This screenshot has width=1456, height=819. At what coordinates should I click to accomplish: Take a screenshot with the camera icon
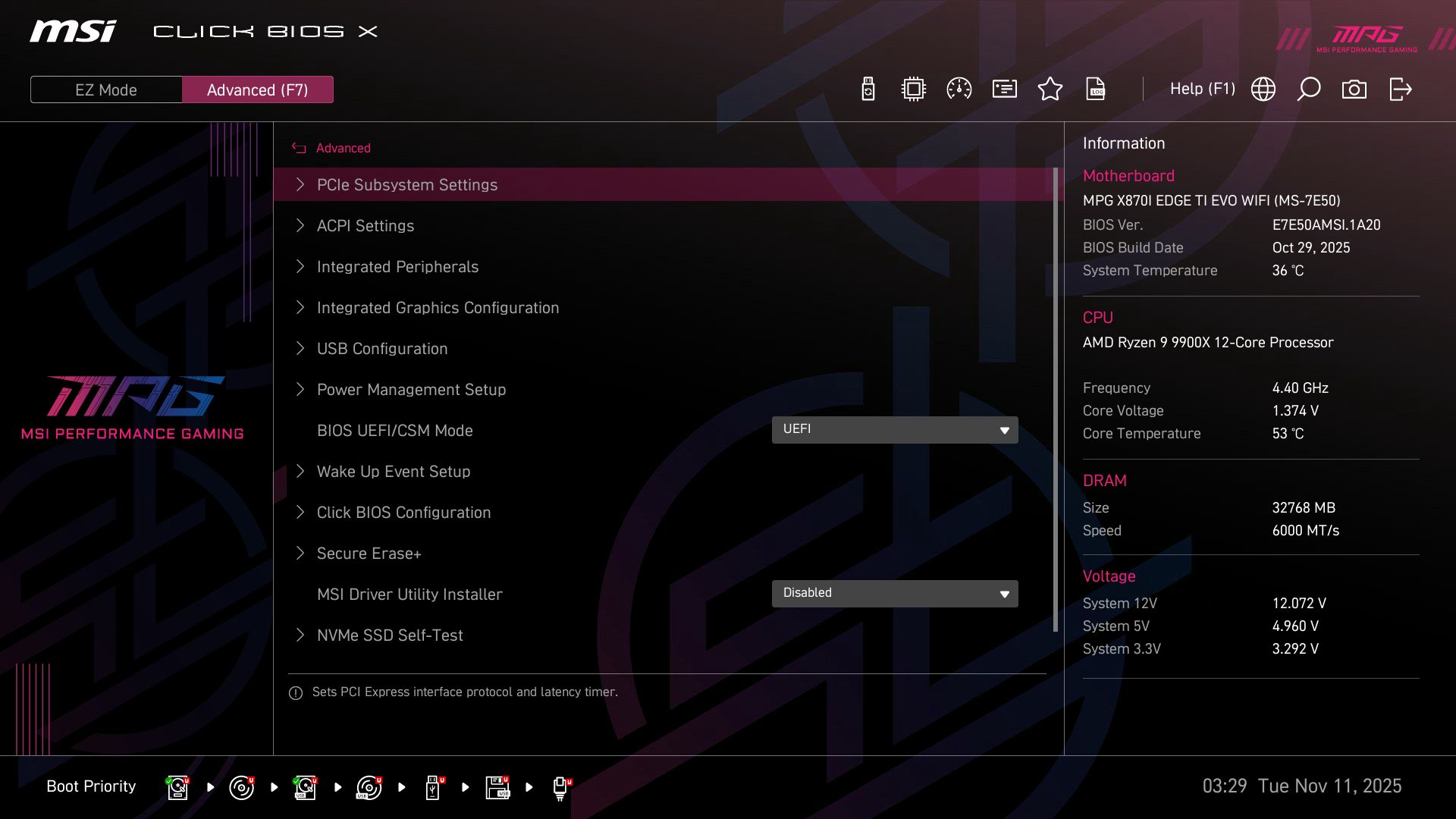point(1354,89)
